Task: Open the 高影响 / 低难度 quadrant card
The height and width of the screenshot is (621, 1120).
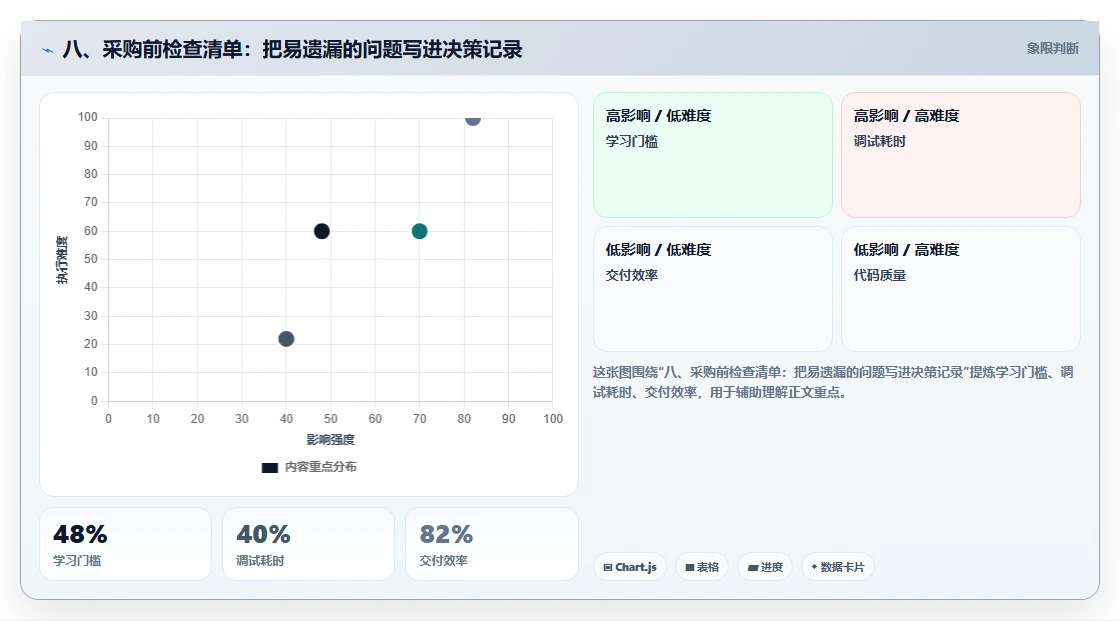Action: click(713, 154)
